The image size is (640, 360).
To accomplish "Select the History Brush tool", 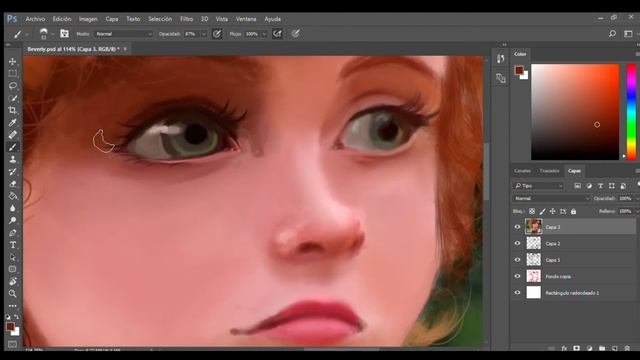I will [x=13, y=171].
